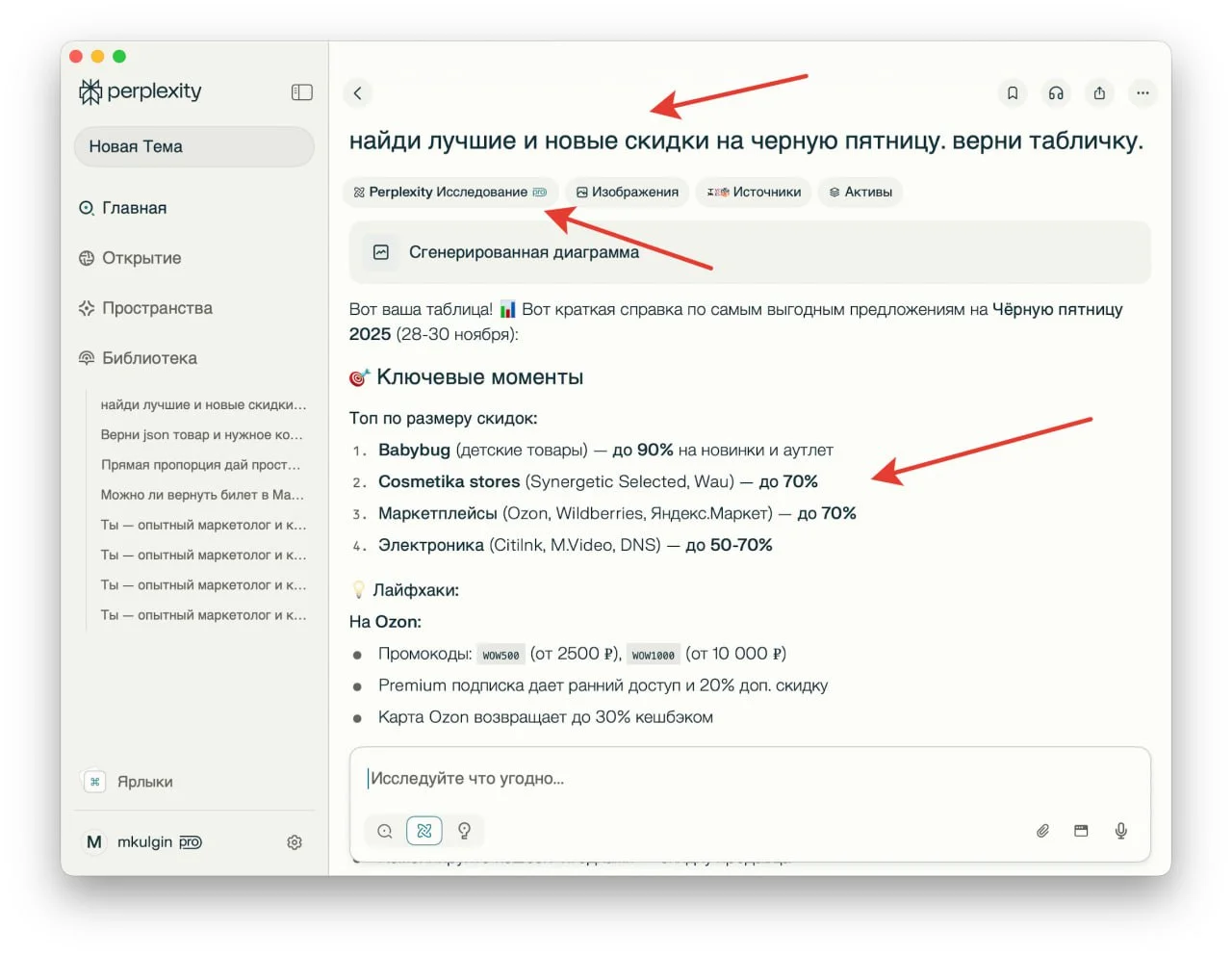Select the Search mode icon in input box
The width and height of the screenshot is (1232, 956).
385,831
